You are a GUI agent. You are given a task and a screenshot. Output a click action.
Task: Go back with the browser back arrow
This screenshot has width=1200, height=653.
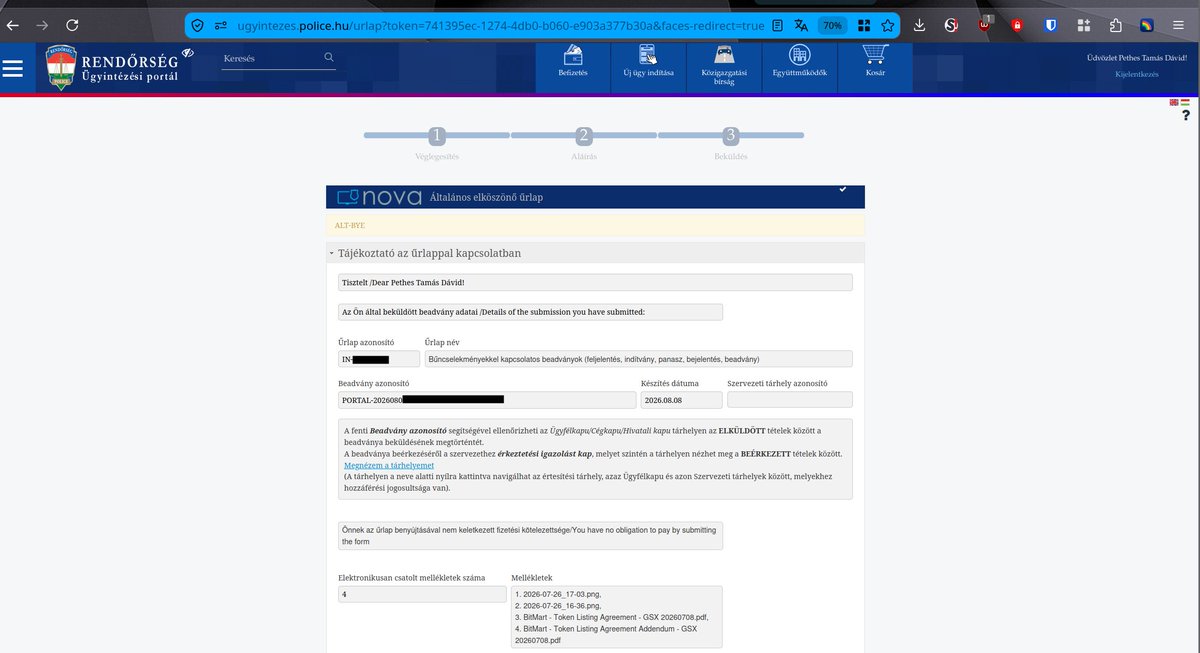pos(12,25)
